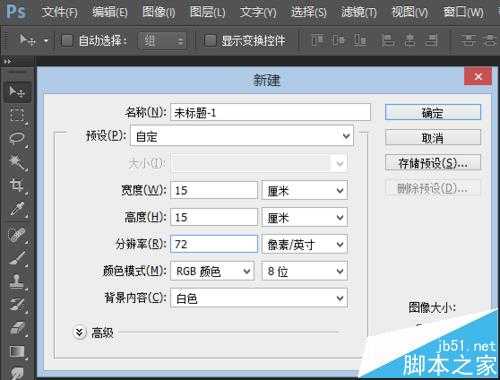Select the Magic Wand tool

[x=17, y=162]
